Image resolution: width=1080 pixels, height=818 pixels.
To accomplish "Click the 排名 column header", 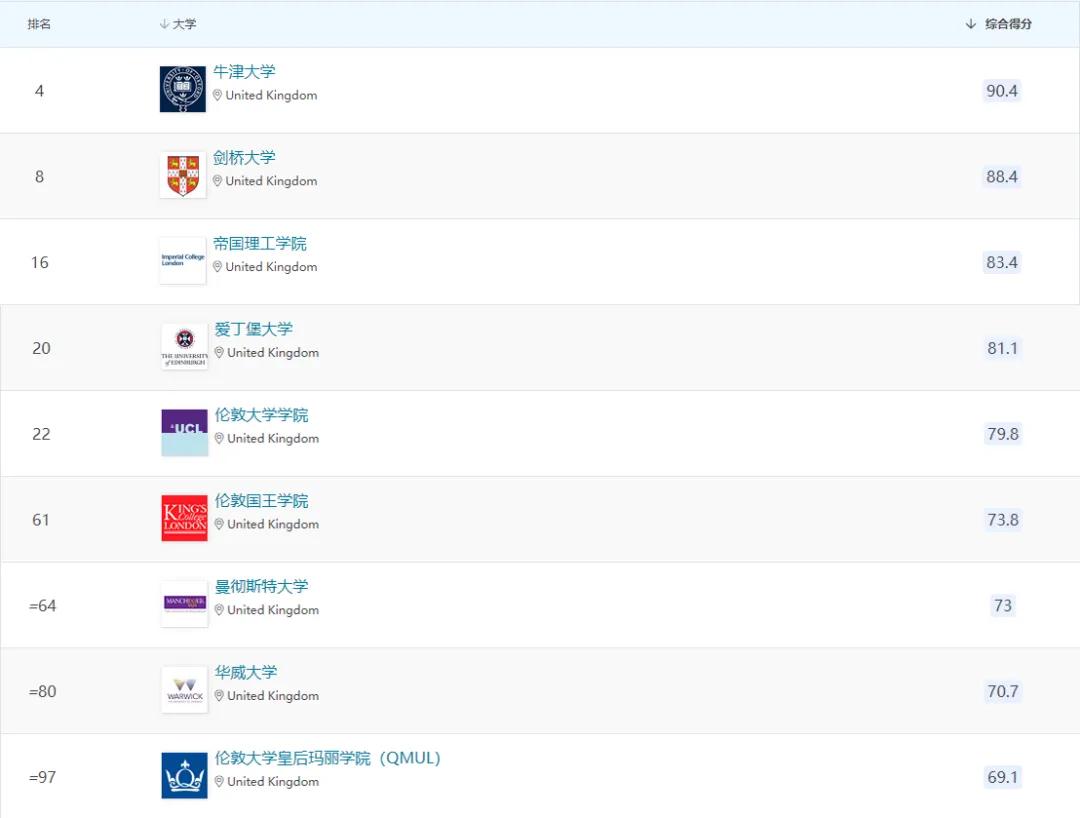I will coord(39,24).
